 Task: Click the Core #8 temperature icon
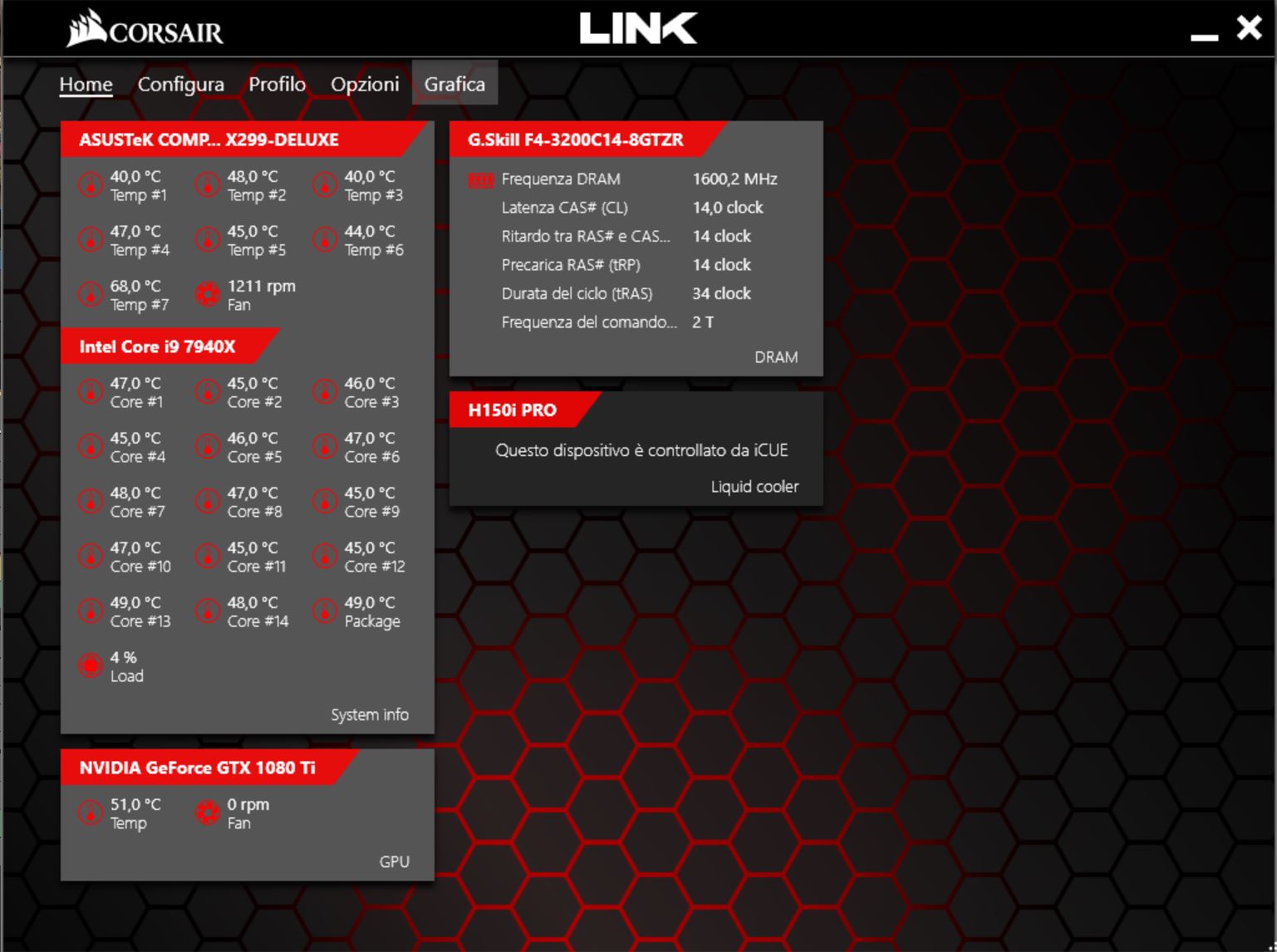(207, 501)
